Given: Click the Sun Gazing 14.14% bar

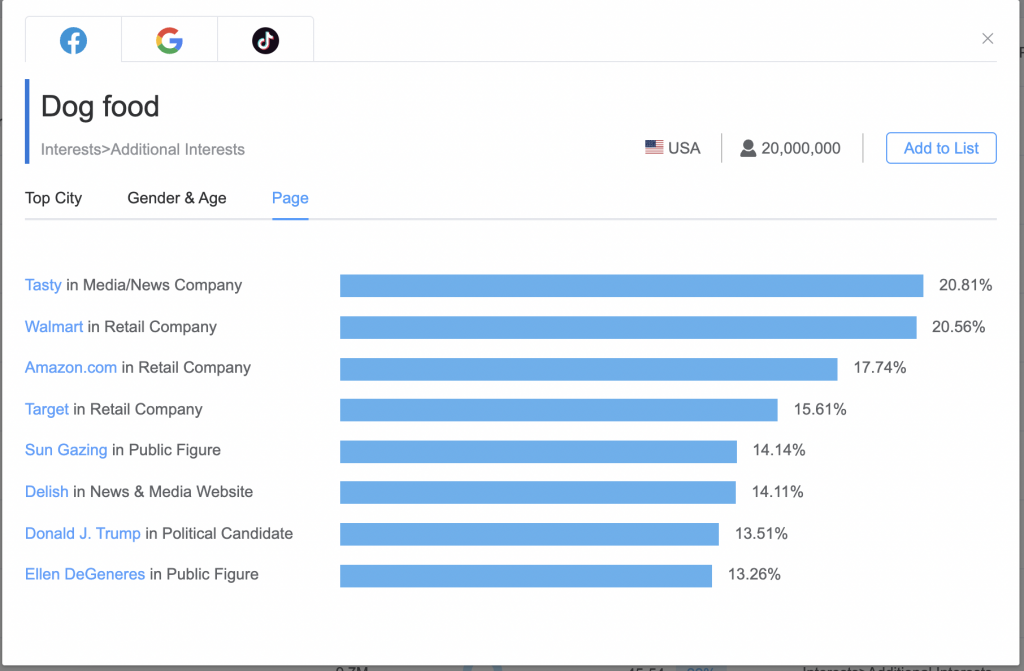Looking at the screenshot, I should click(x=539, y=451).
